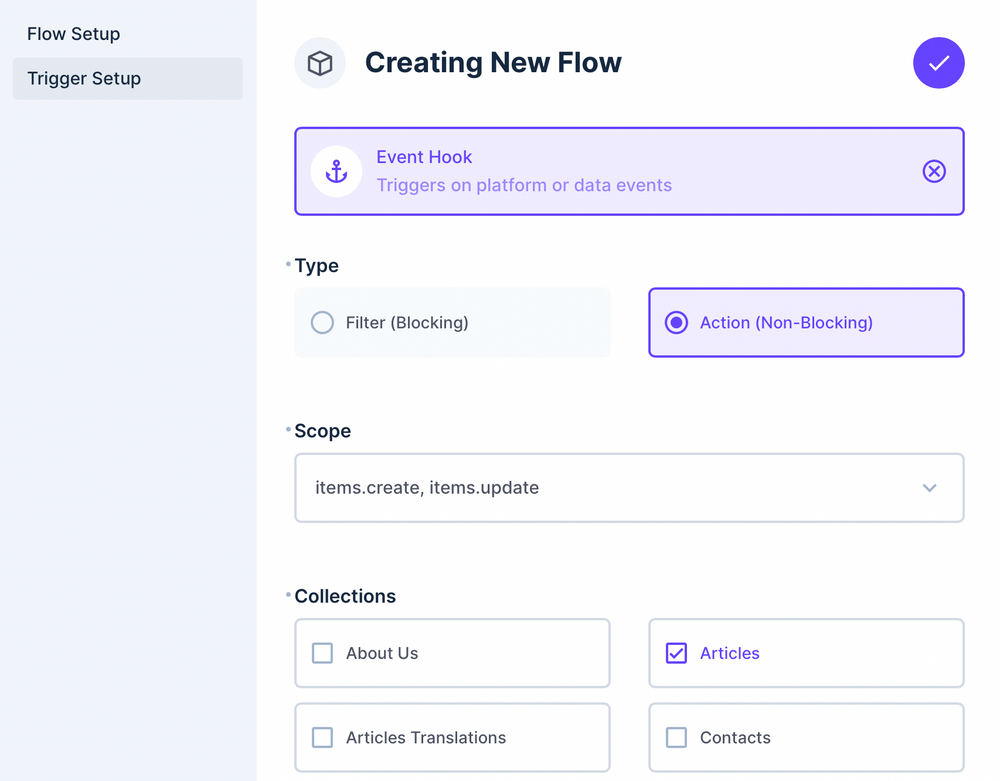This screenshot has width=1000, height=781.
Task: Click the Collections field label
Action: click(345, 596)
